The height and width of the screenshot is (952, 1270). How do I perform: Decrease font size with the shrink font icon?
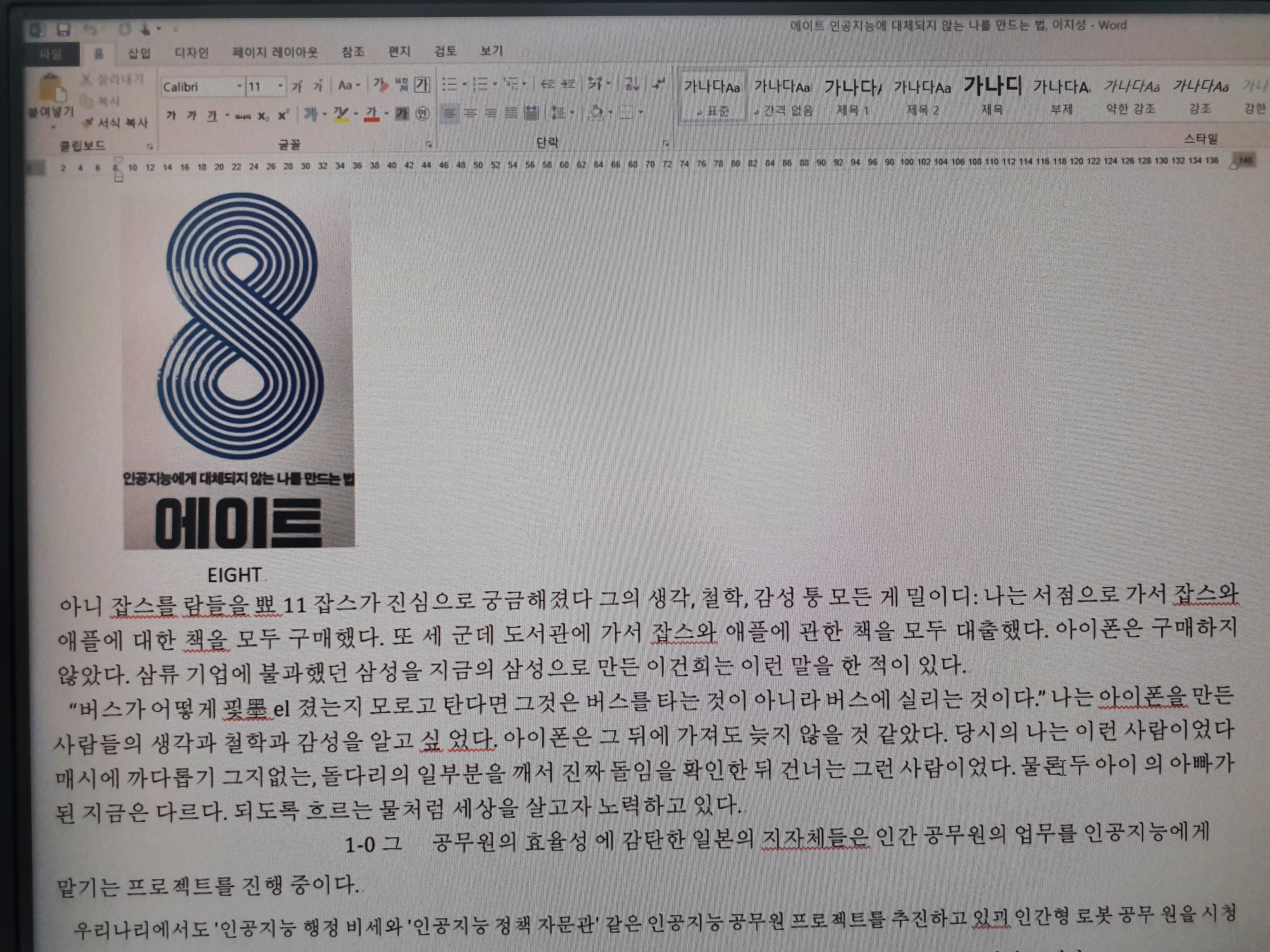(x=318, y=87)
